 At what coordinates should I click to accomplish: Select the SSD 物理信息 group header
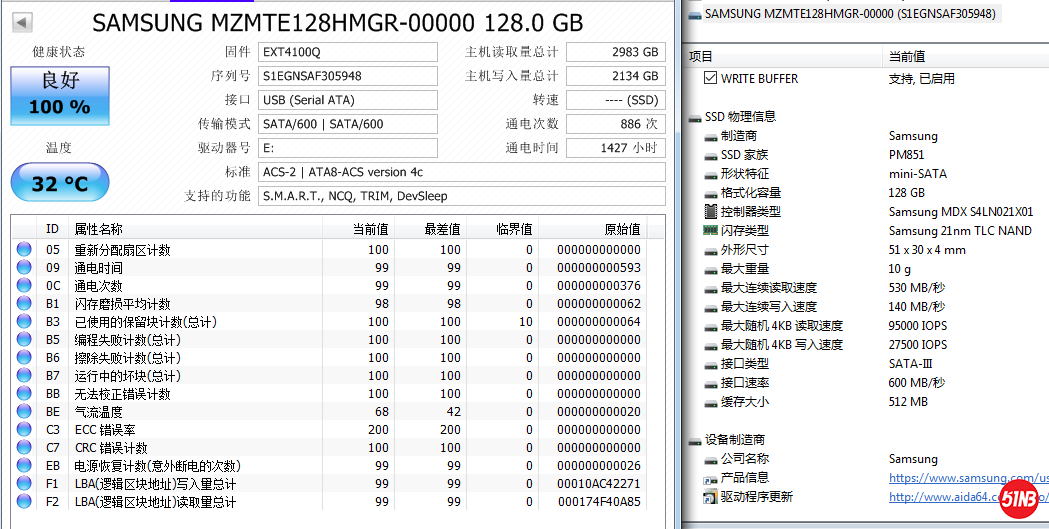click(x=739, y=116)
